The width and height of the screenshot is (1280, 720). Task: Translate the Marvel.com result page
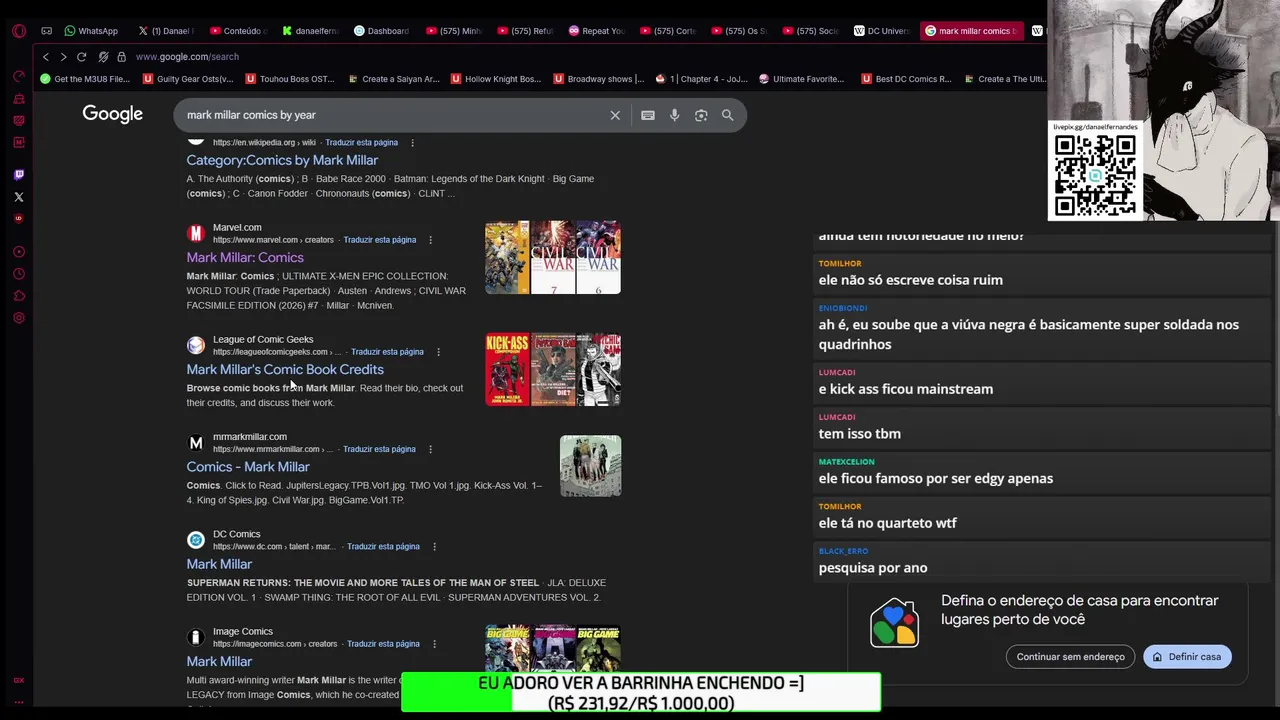(x=380, y=240)
